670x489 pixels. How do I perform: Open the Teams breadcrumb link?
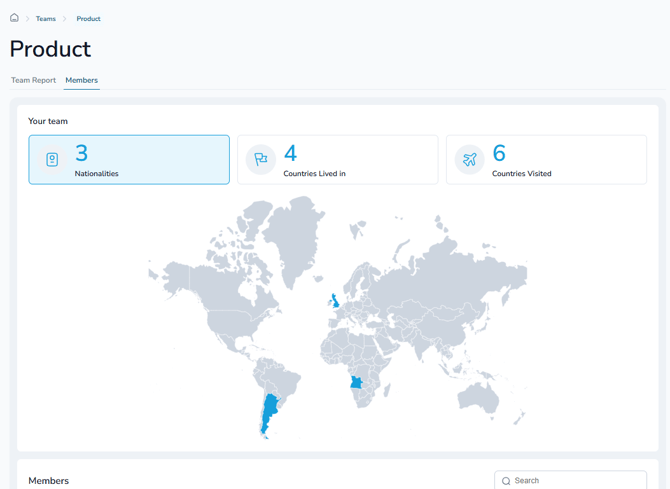tap(46, 19)
